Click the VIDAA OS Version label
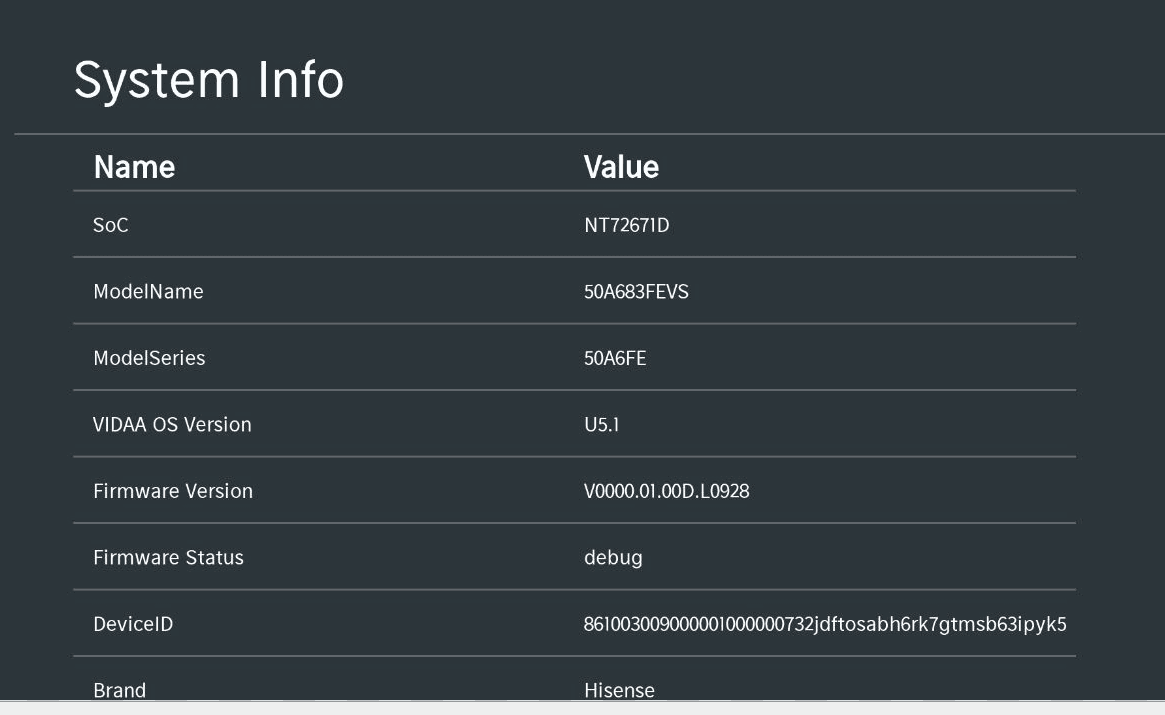The height and width of the screenshot is (715, 1165). click(x=172, y=424)
